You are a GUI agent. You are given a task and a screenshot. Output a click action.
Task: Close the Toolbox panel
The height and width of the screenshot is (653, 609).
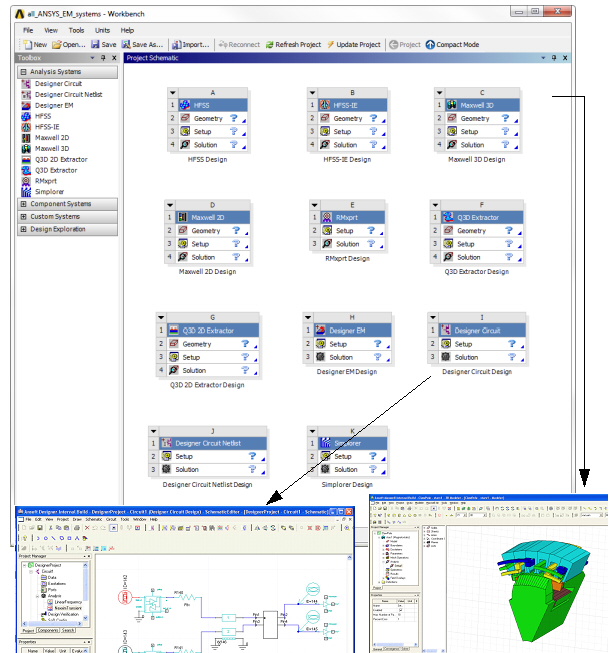[x=114, y=58]
